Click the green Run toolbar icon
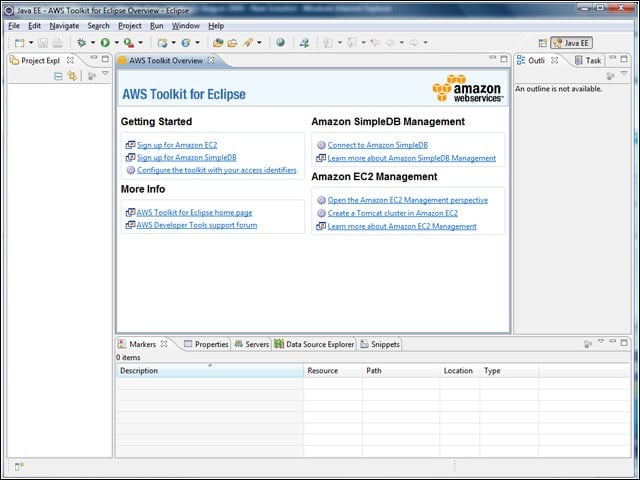This screenshot has width=640, height=480. [105, 42]
